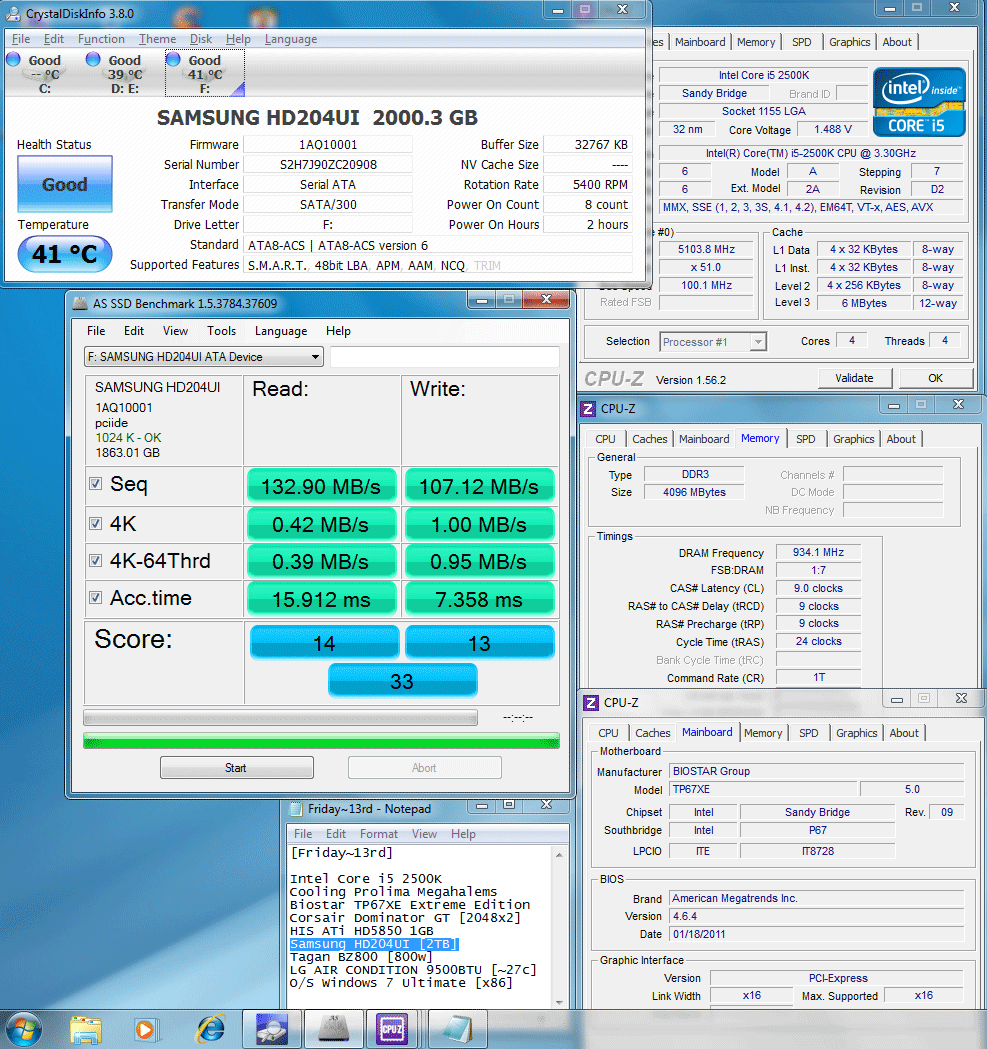Open Internet Explorer from the taskbar

click(x=211, y=1030)
